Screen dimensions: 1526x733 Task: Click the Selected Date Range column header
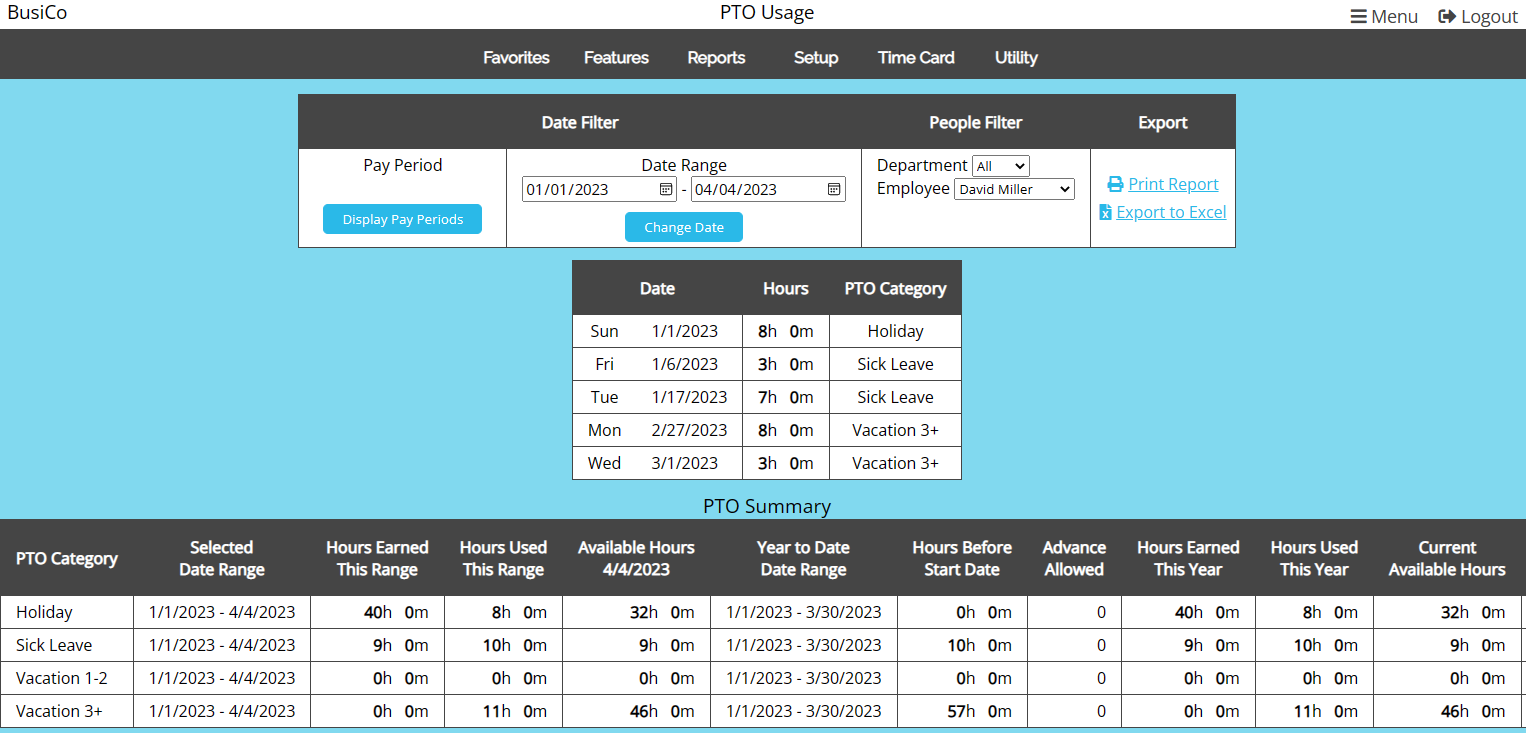(x=222, y=558)
